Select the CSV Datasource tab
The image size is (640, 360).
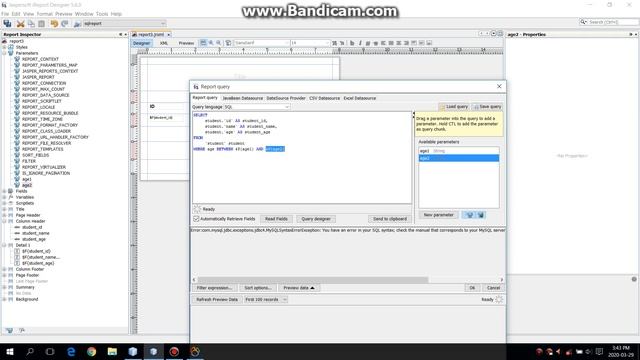324,98
